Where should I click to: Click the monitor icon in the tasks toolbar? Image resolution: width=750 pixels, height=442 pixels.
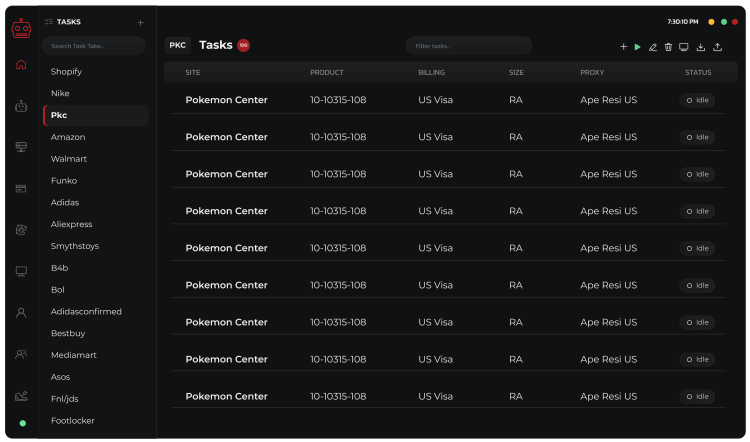(x=684, y=47)
